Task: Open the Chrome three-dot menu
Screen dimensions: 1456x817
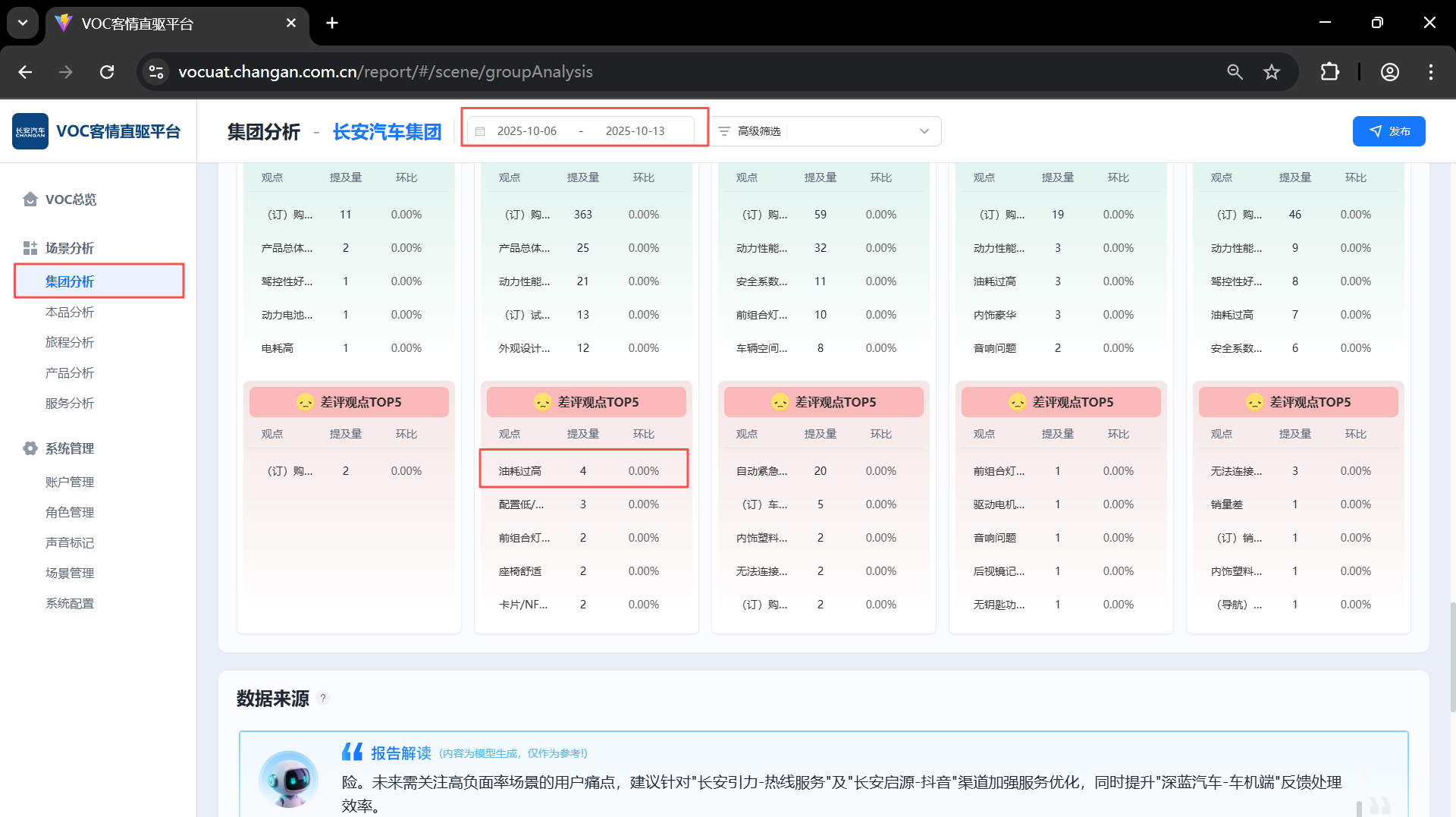Action: pyautogui.click(x=1431, y=72)
